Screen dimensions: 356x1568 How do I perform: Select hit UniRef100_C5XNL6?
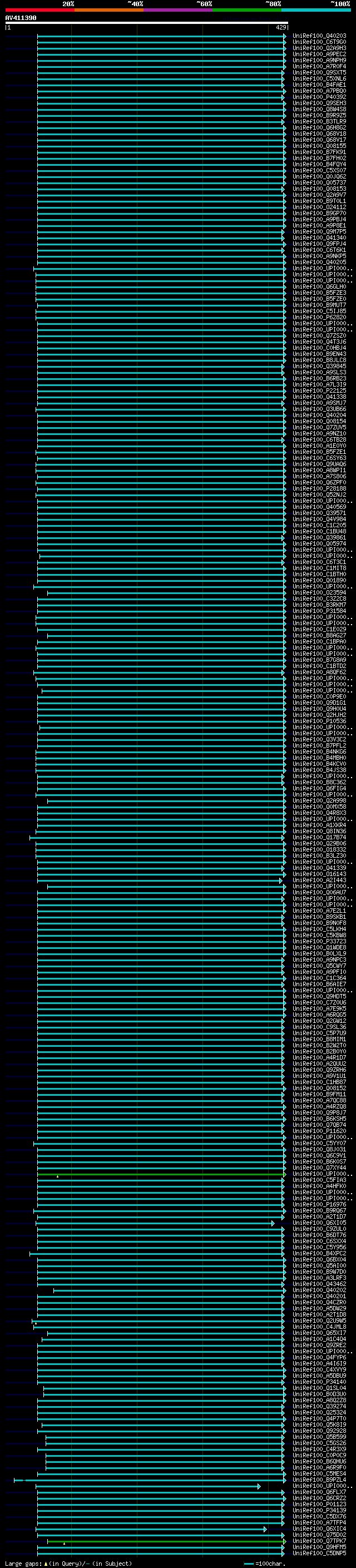319,78
